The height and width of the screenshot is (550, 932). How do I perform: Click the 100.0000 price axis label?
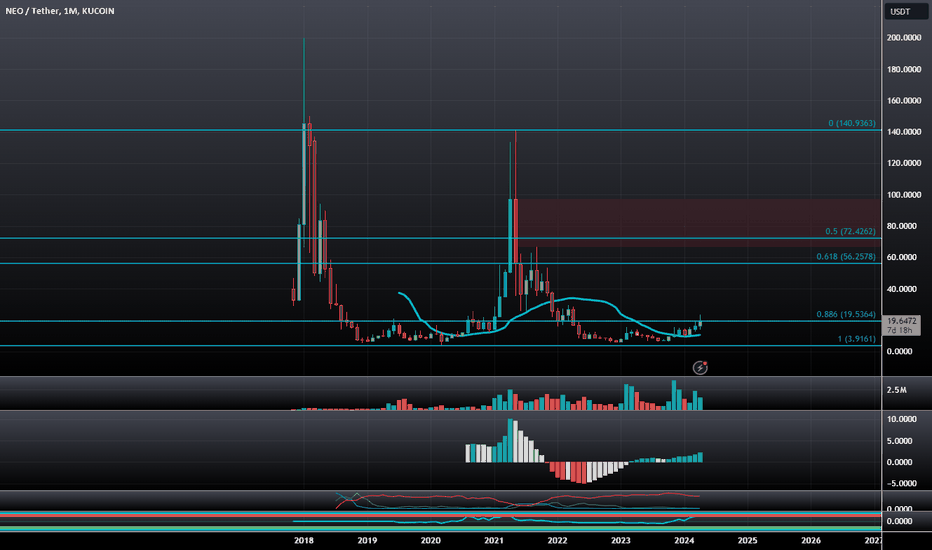(x=903, y=194)
